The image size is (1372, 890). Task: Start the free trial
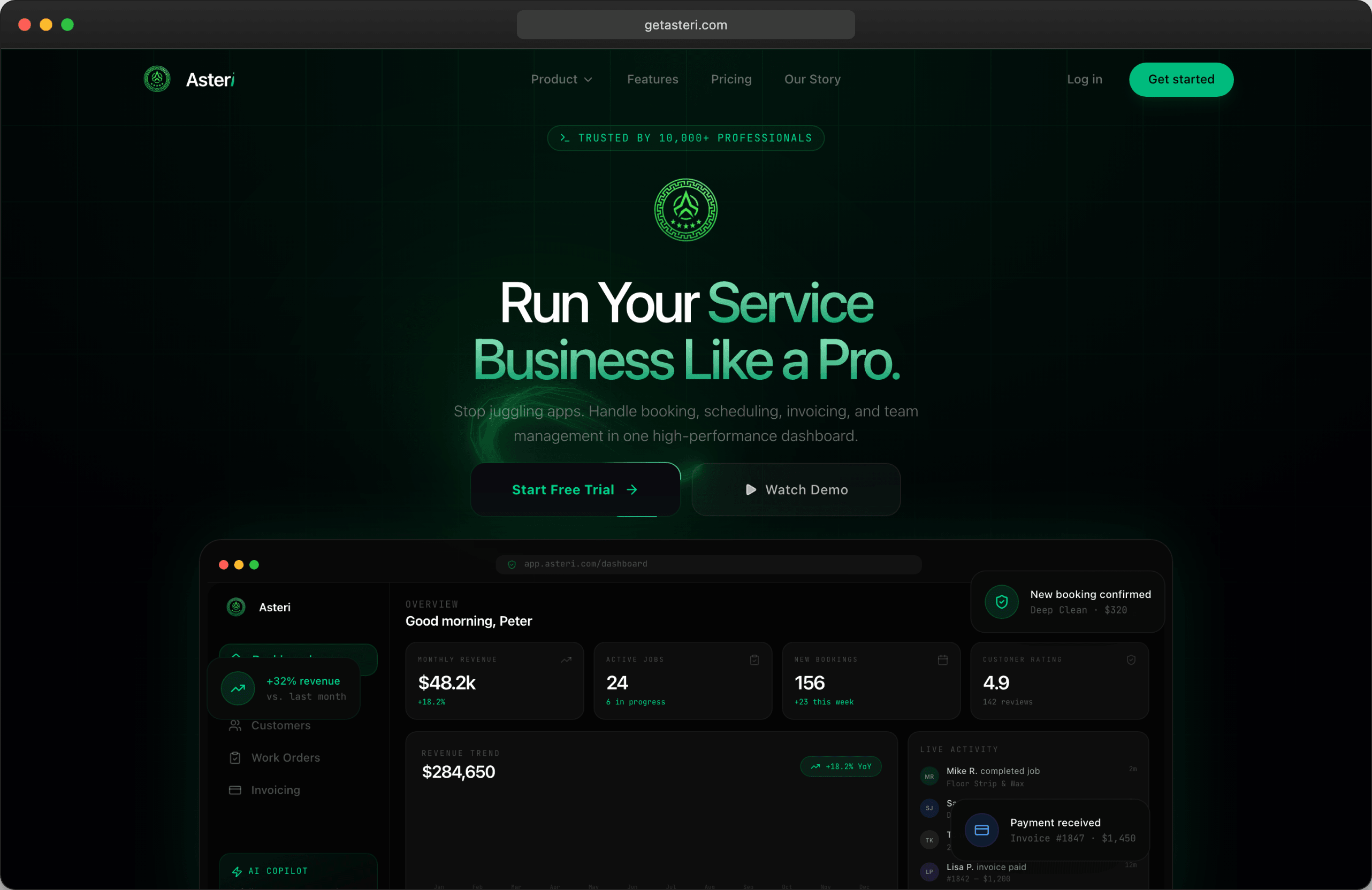tap(575, 489)
